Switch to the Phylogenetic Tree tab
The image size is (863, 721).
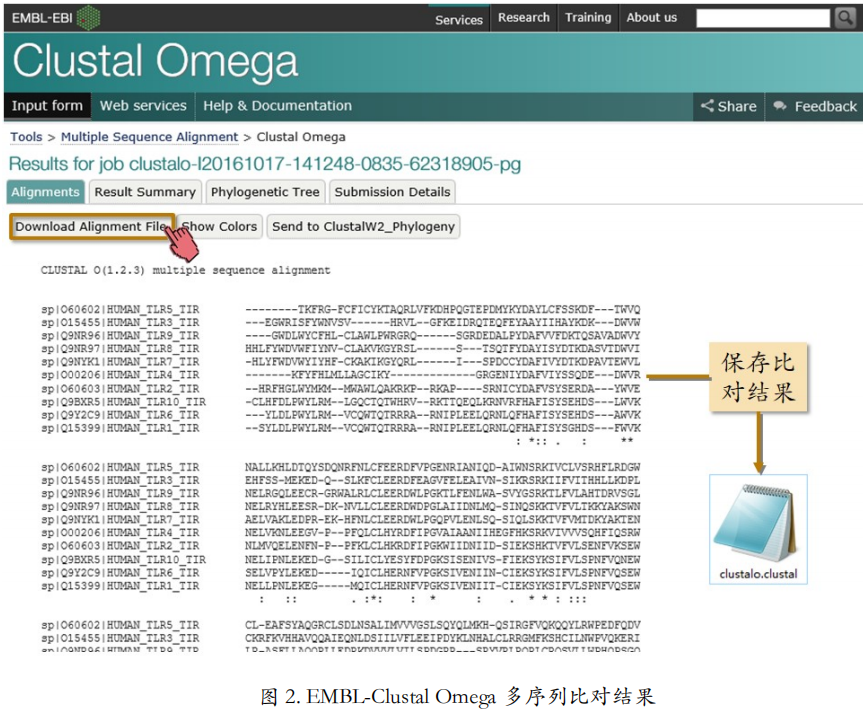coord(265,192)
